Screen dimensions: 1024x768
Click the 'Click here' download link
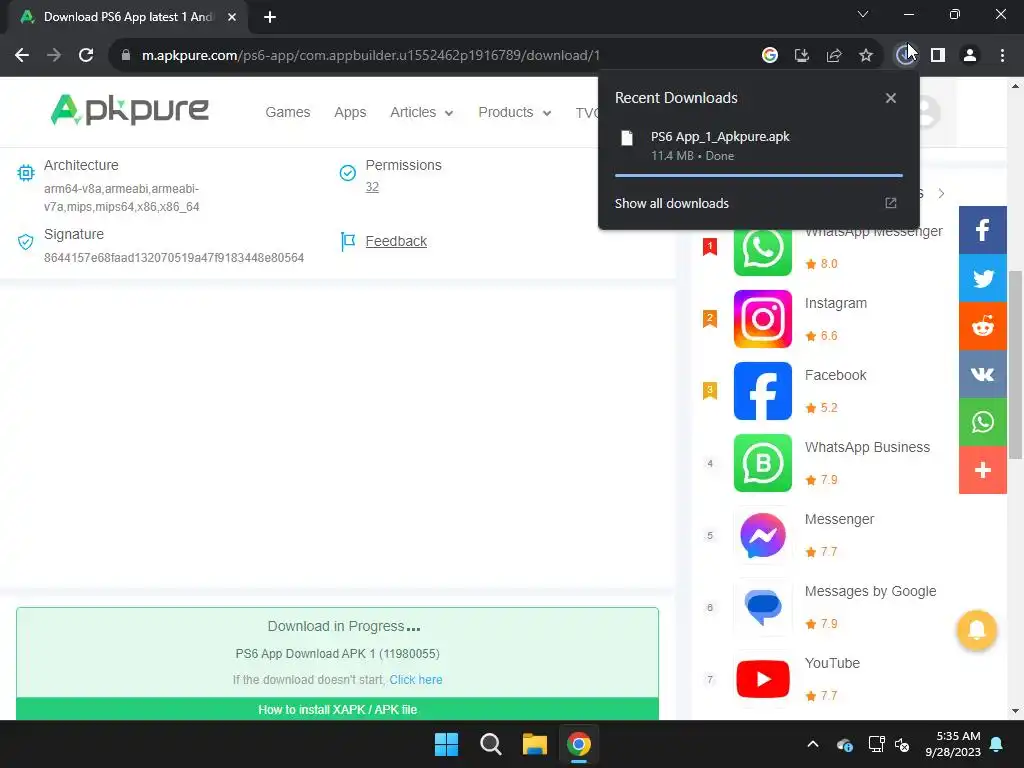(x=415, y=680)
